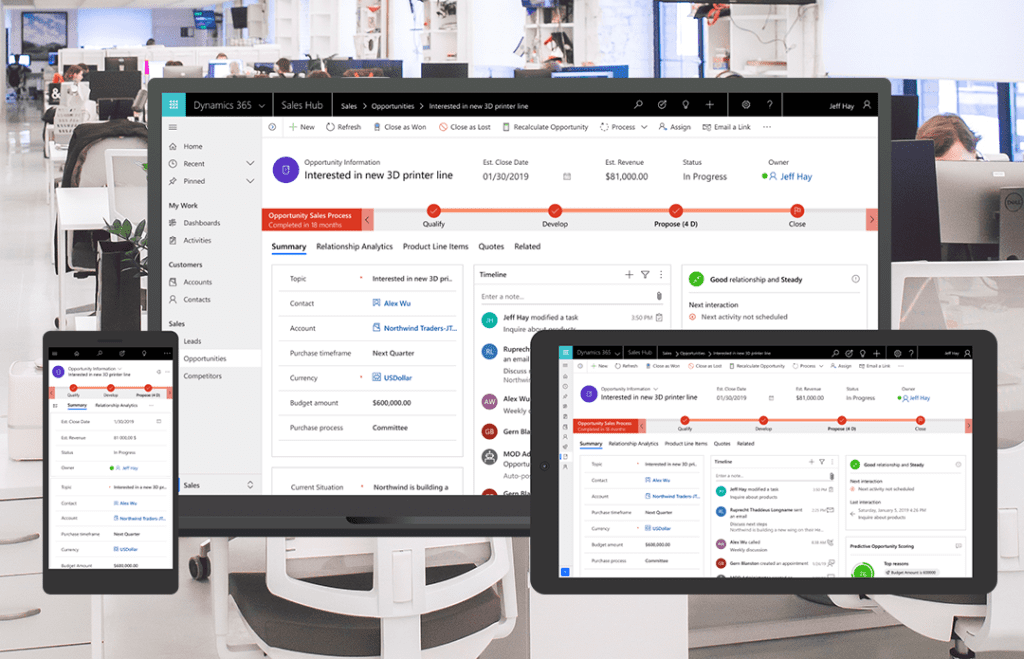Click the assistant lightbulb icon
This screenshot has height=659, width=1024.
point(686,104)
